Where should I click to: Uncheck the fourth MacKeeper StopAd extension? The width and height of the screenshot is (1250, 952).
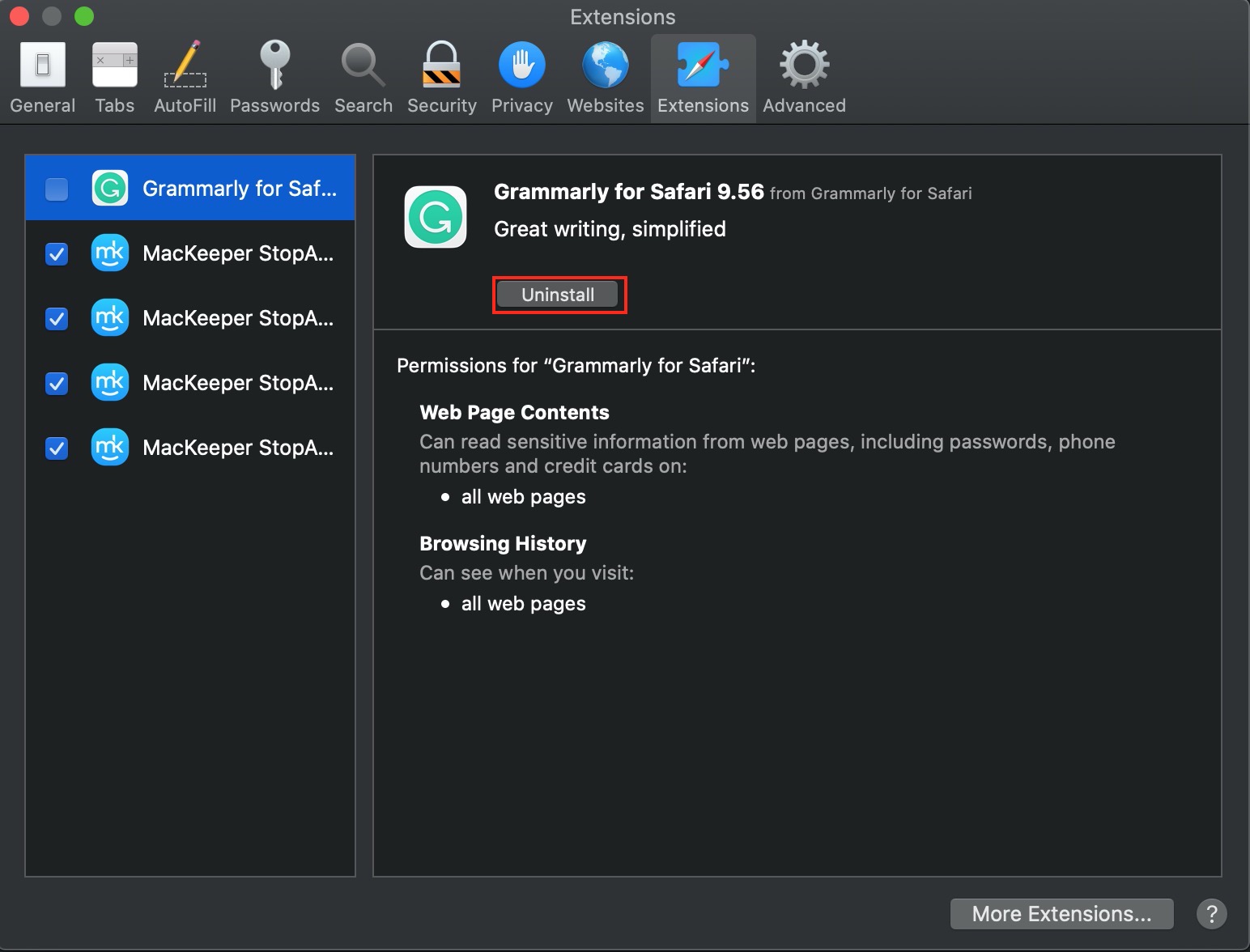(57, 448)
